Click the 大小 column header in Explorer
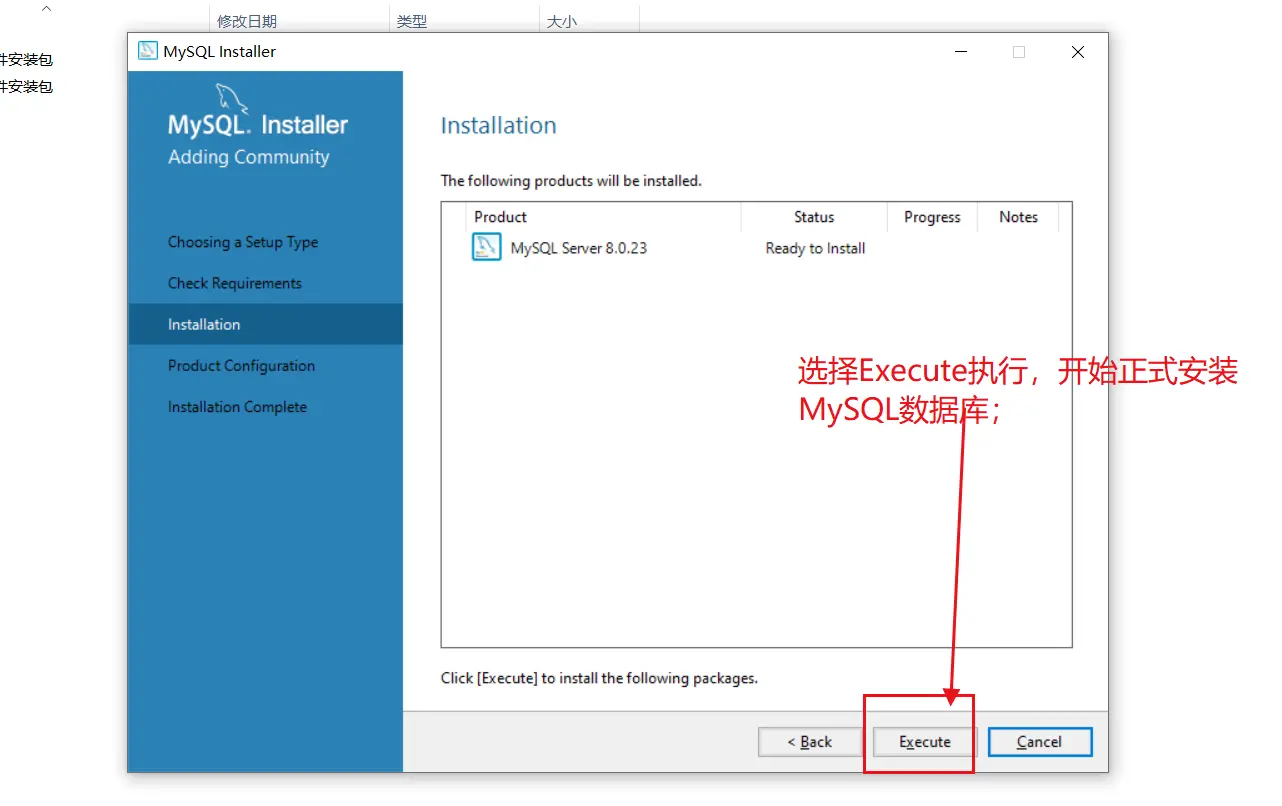The width and height of the screenshot is (1282, 806). click(x=562, y=21)
